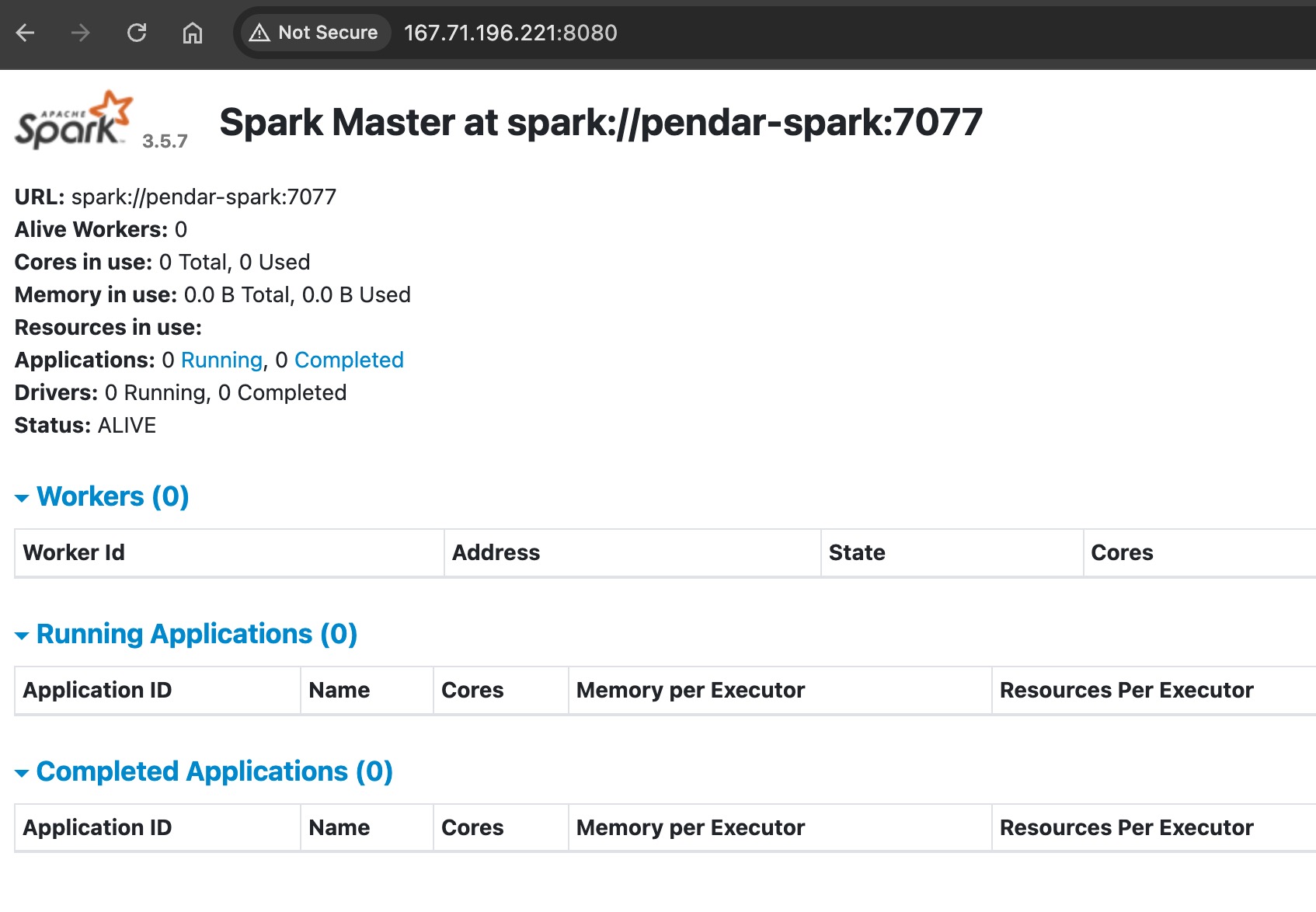Click the Not Secure warning badge
Viewport: 1316px width, 912px height.
coord(314,33)
